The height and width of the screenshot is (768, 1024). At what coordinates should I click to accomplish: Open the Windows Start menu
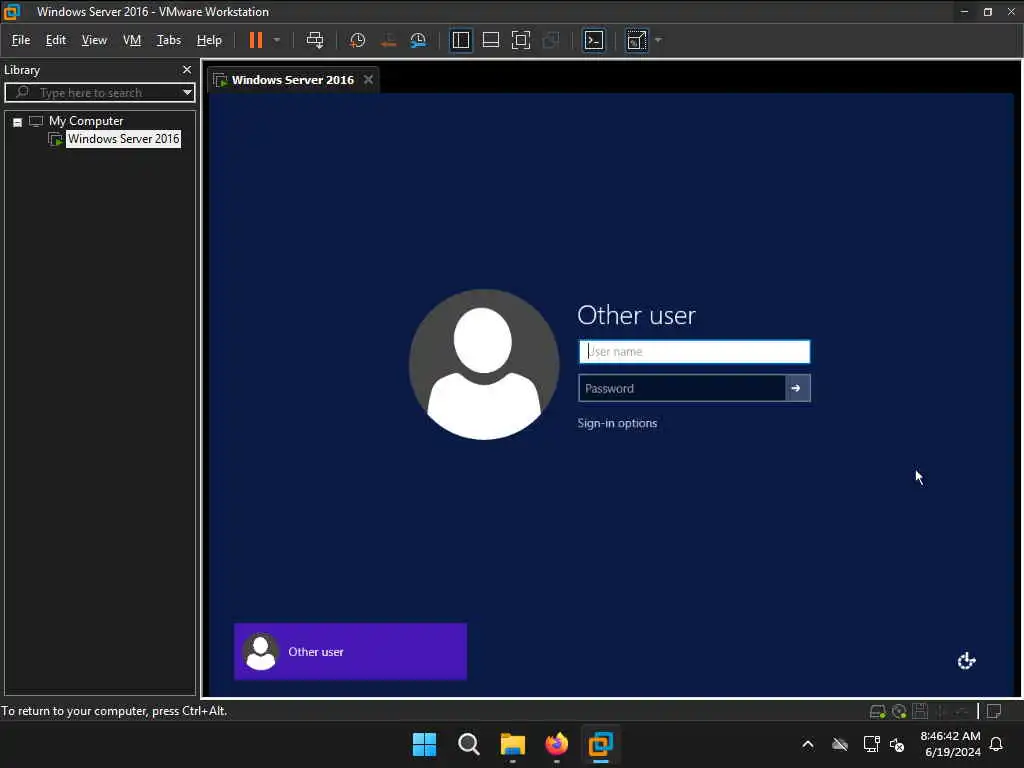click(424, 744)
